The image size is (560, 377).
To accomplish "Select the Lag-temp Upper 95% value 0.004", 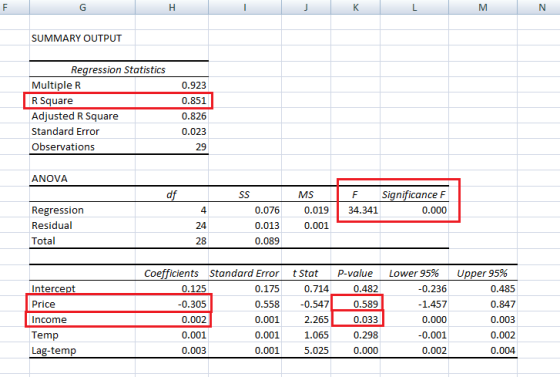I will 503,350.
